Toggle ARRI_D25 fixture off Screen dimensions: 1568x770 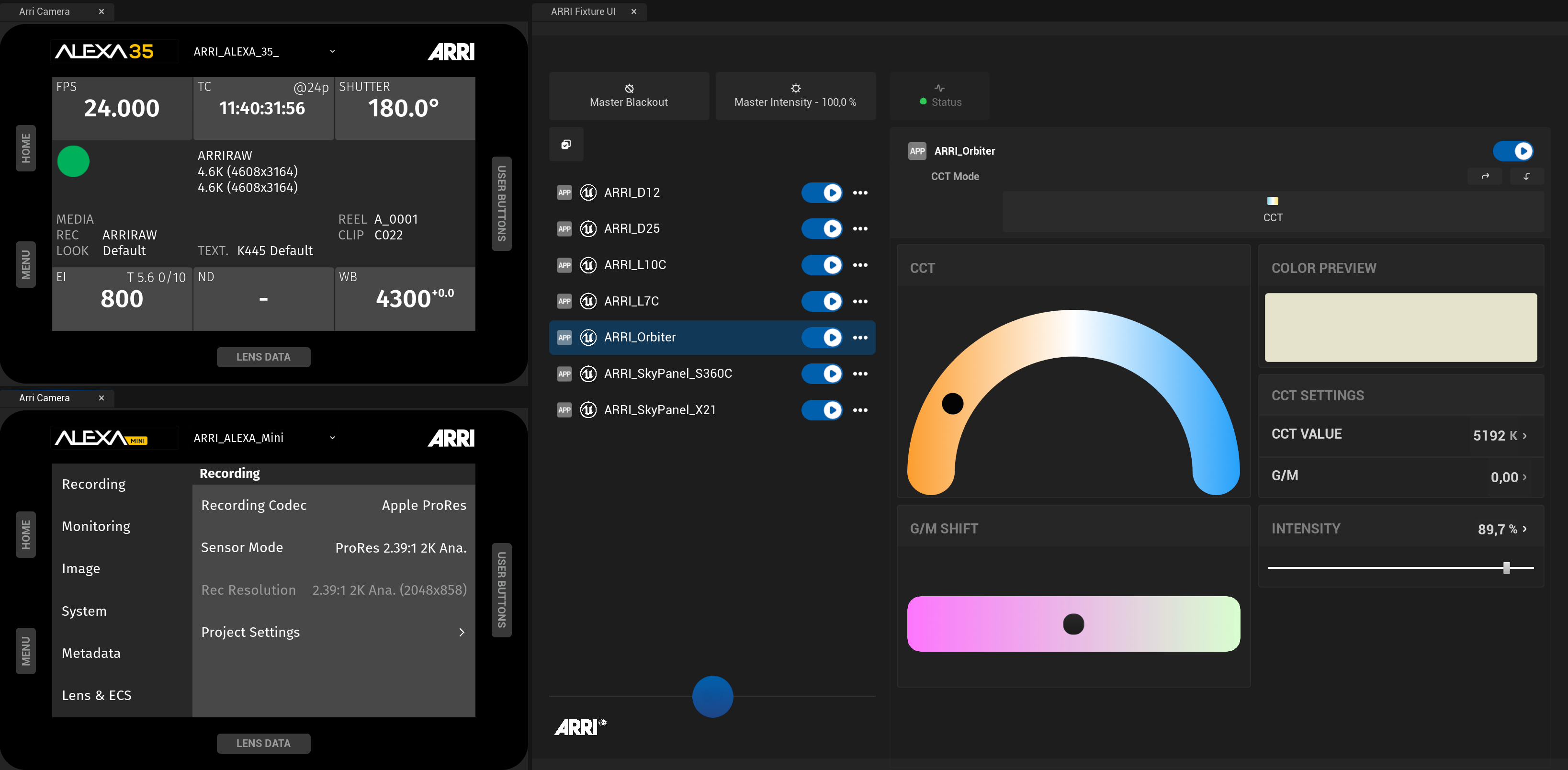(x=822, y=229)
